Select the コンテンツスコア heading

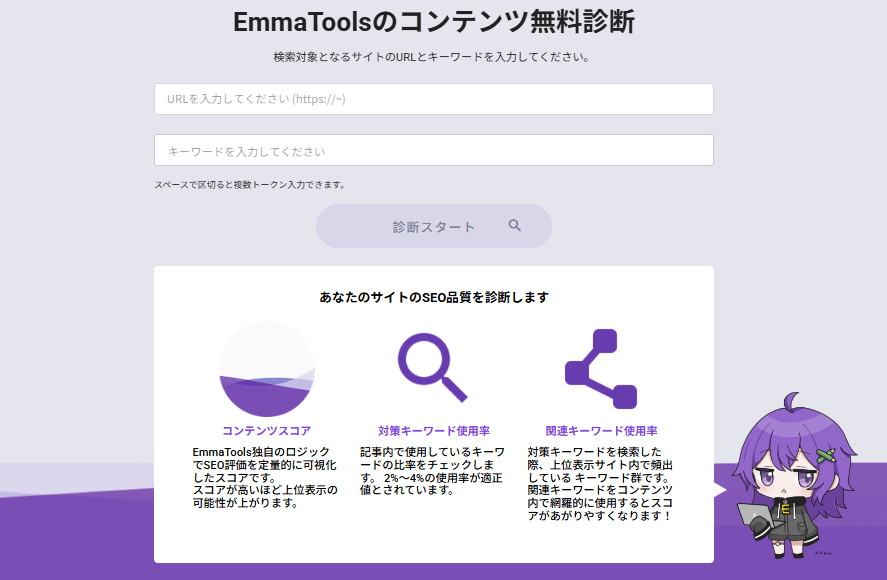click(267, 431)
